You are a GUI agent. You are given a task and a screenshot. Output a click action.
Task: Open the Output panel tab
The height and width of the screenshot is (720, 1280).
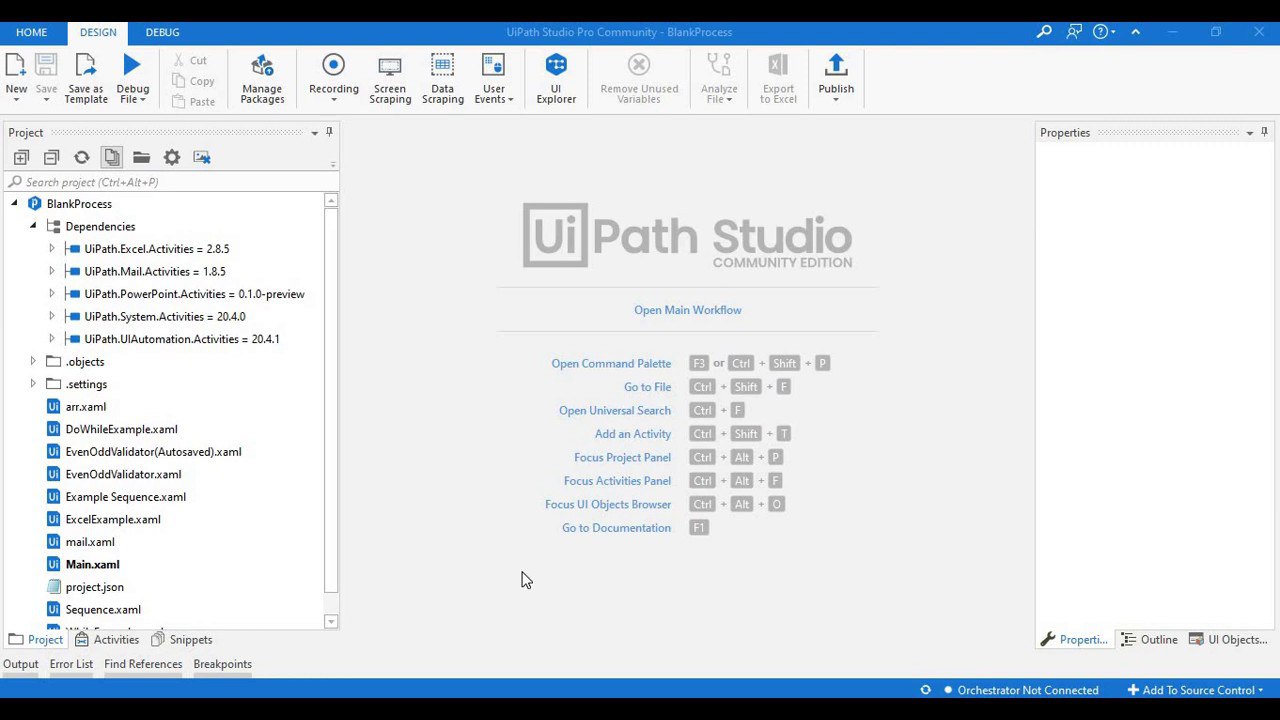(20, 664)
